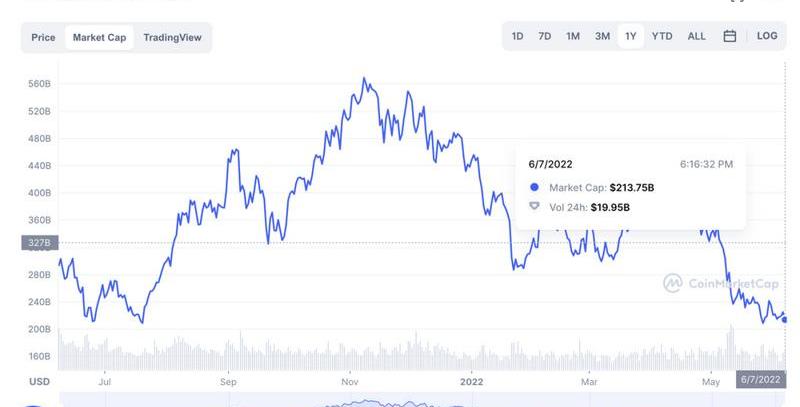Switch to the Price tab
800x407 pixels.
[43, 38]
